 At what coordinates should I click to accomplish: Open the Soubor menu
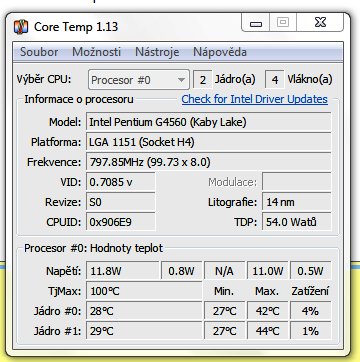pyautogui.click(x=39, y=52)
